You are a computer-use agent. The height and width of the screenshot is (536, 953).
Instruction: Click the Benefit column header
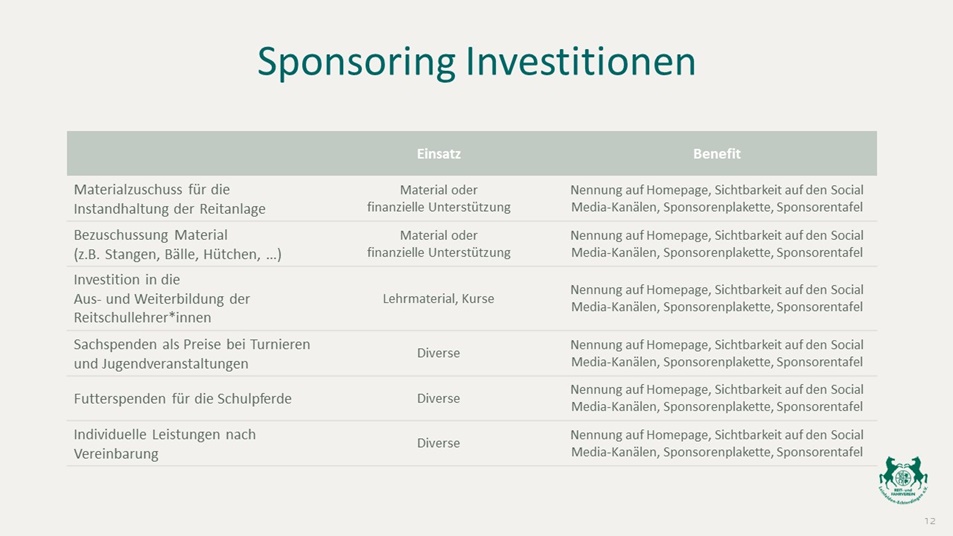[x=717, y=154]
